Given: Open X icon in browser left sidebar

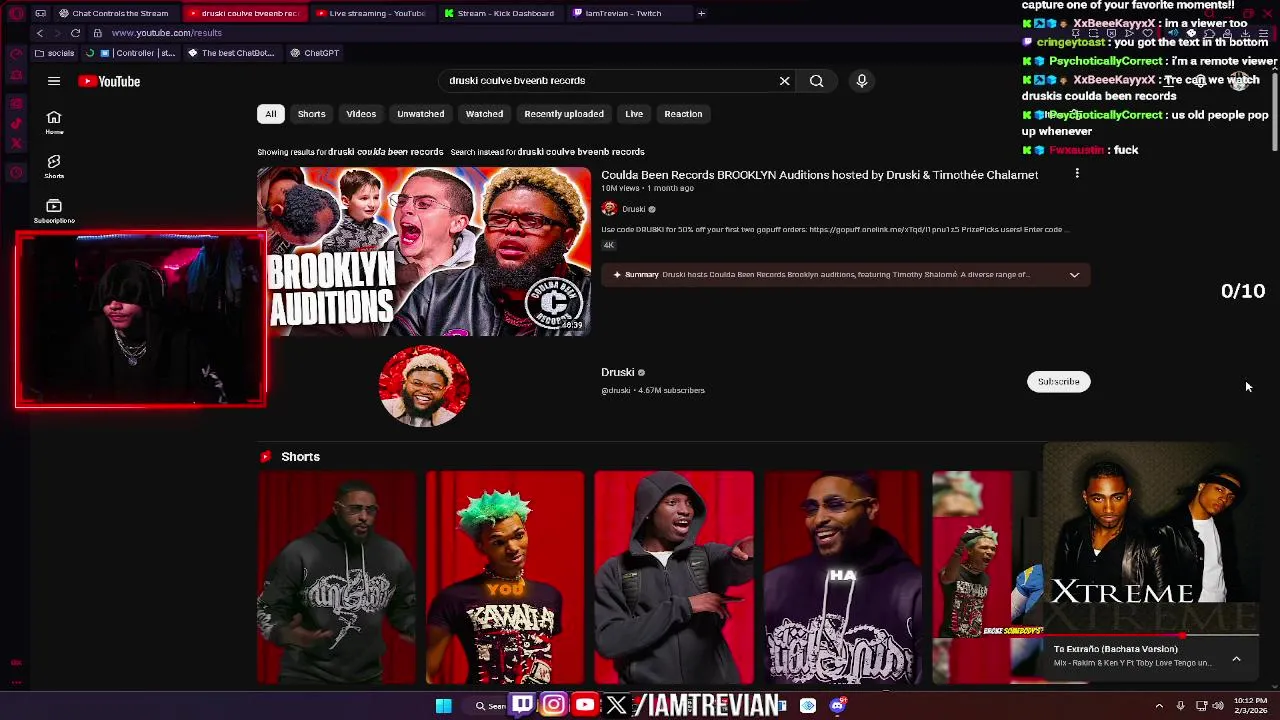Looking at the screenshot, I should tap(16, 144).
